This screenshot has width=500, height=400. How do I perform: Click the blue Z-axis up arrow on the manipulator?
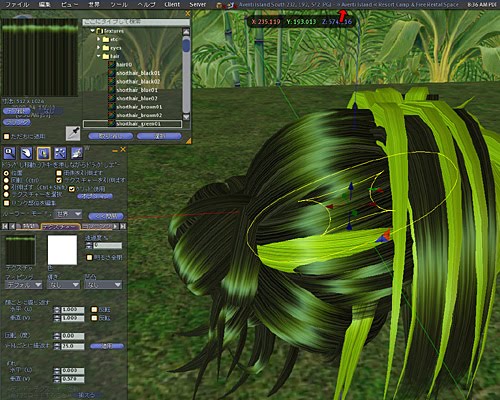[x=351, y=186]
